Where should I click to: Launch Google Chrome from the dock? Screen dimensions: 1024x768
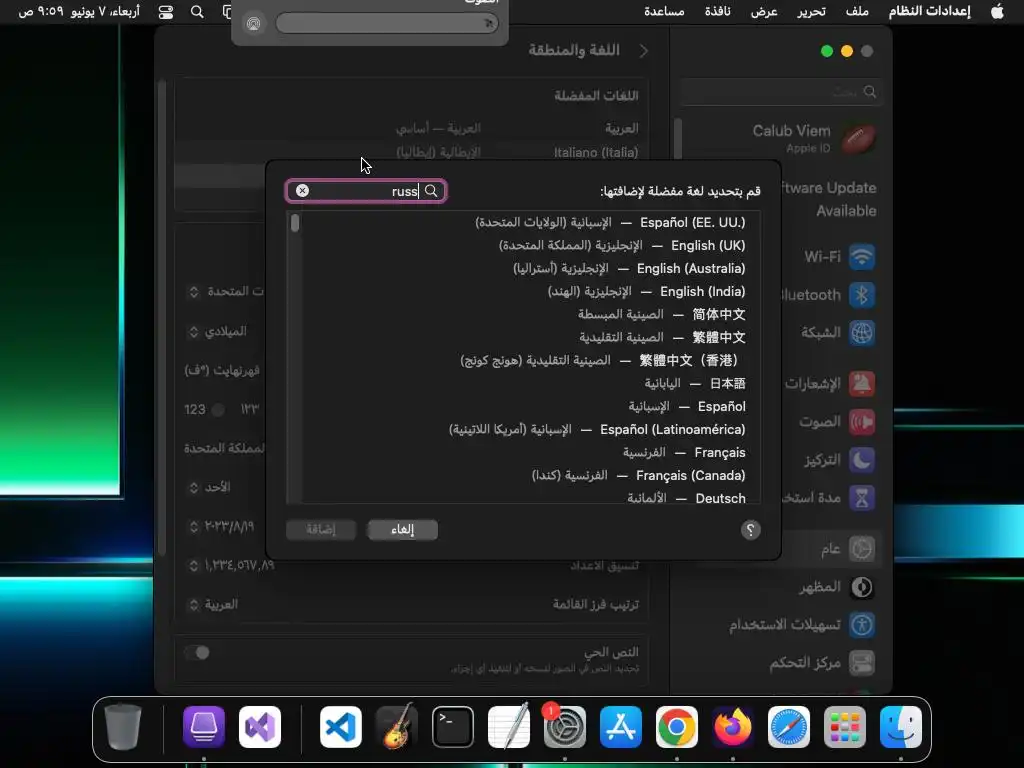[x=677, y=727]
